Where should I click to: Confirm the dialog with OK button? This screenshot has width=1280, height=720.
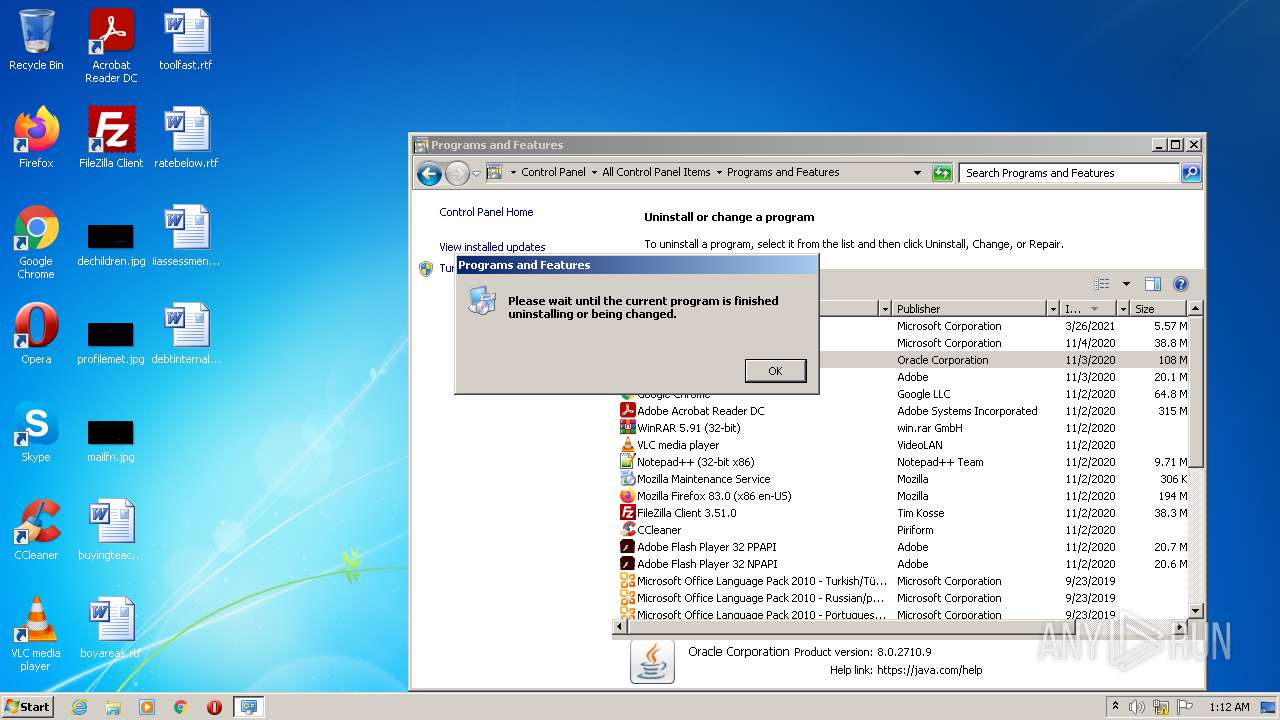[775, 370]
